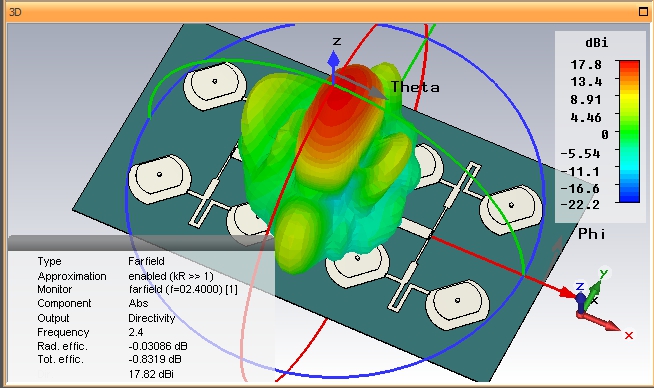
Task: Click the 17.8 maximum scale label
Action: 586,65
